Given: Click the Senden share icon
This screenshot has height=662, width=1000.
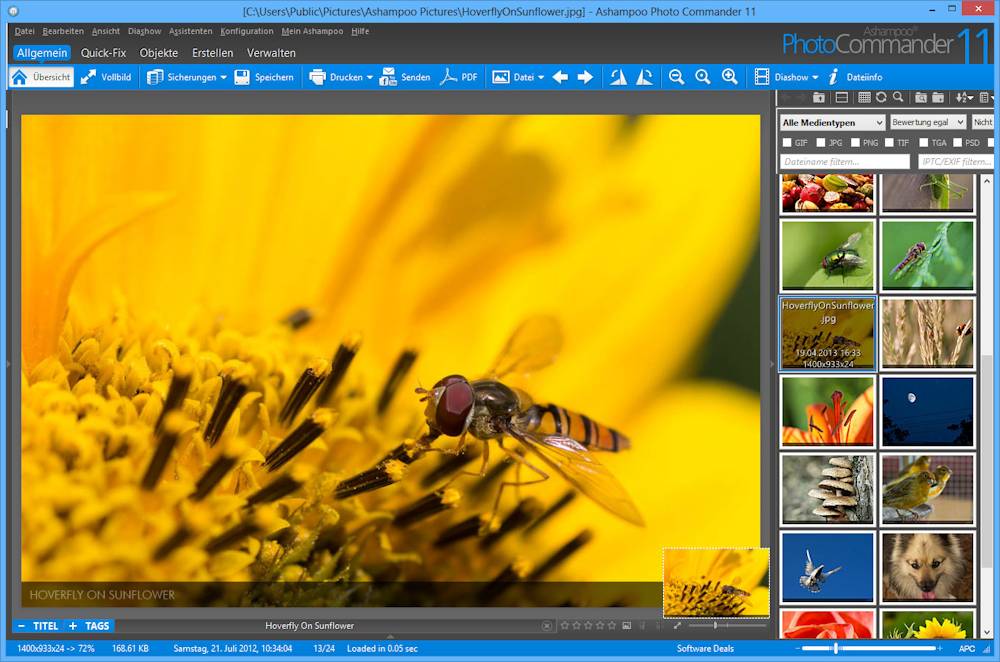Looking at the screenshot, I should pos(389,77).
